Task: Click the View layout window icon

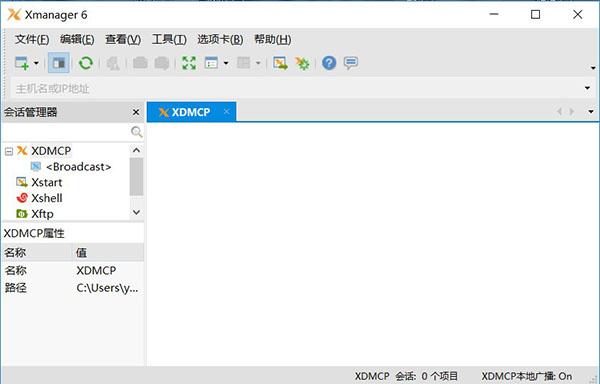Action: pyautogui.click(x=211, y=63)
